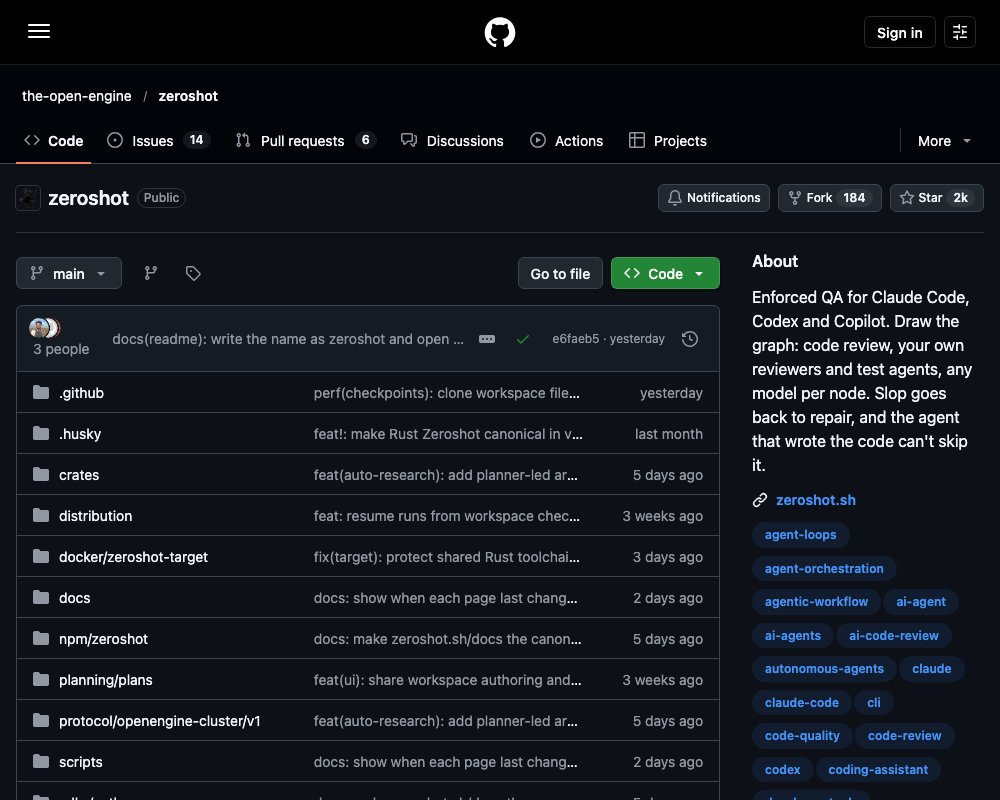This screenshot has height=800, width=1000.
Task: Click the crates folder icon
Action: tap(41, 474)
